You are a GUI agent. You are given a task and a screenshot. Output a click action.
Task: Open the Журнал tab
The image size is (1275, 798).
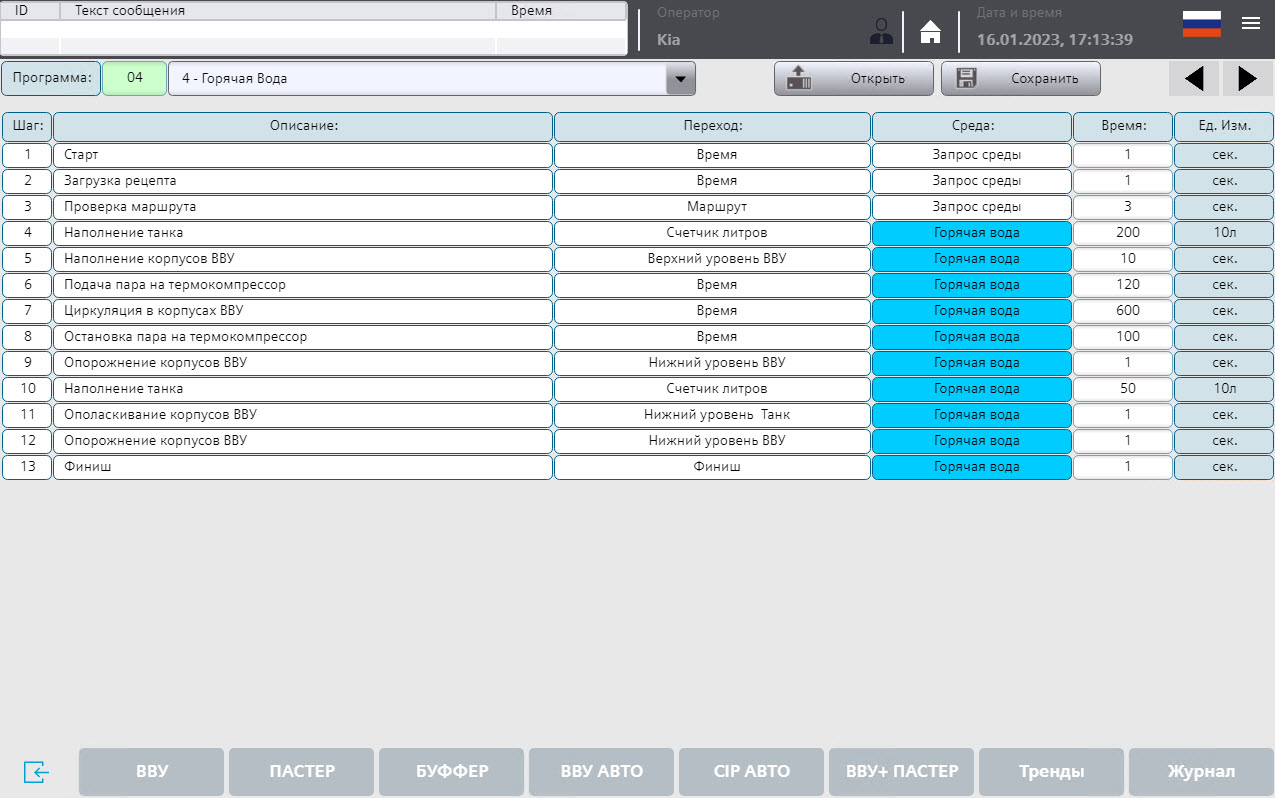pyautogui.click(x=1201, y=771)
